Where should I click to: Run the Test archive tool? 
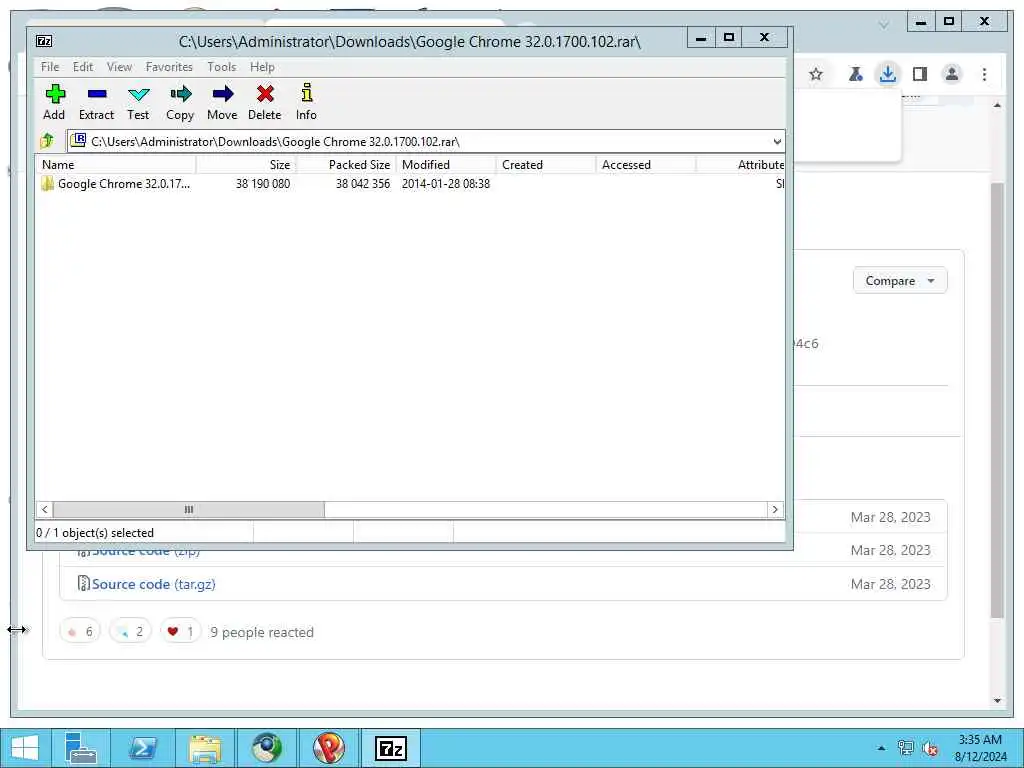138,103
